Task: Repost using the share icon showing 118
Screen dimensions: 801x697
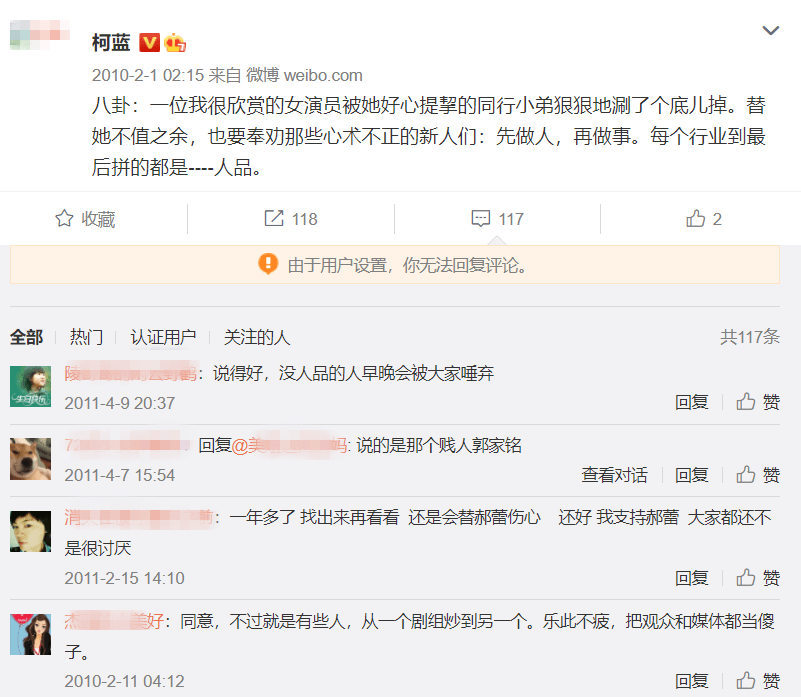Action: 291,219
